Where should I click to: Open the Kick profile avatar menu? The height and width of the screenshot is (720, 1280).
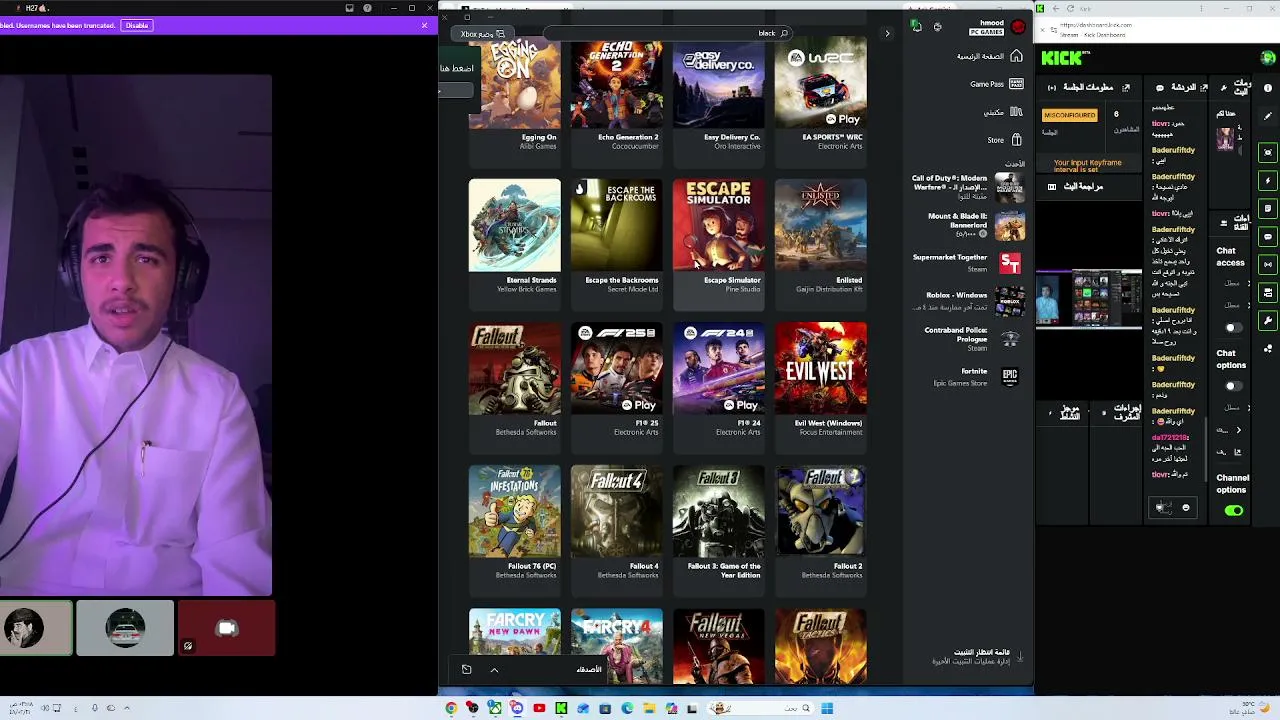pyautogui.click(x=1269, y=58)
